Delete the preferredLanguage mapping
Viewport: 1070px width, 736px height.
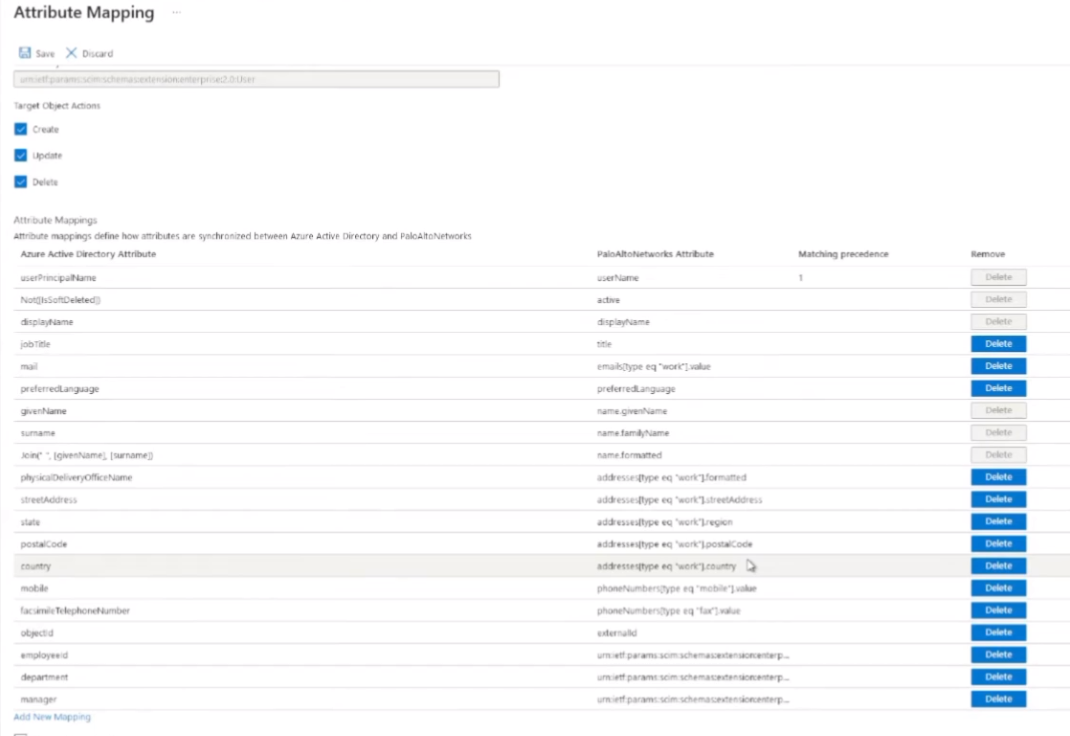(x=998, y=388)
